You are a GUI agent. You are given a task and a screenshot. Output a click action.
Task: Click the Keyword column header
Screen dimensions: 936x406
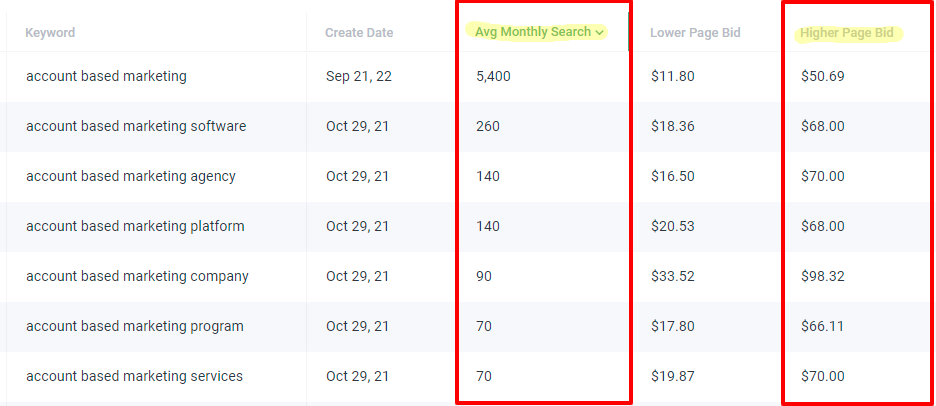[50, 32]
